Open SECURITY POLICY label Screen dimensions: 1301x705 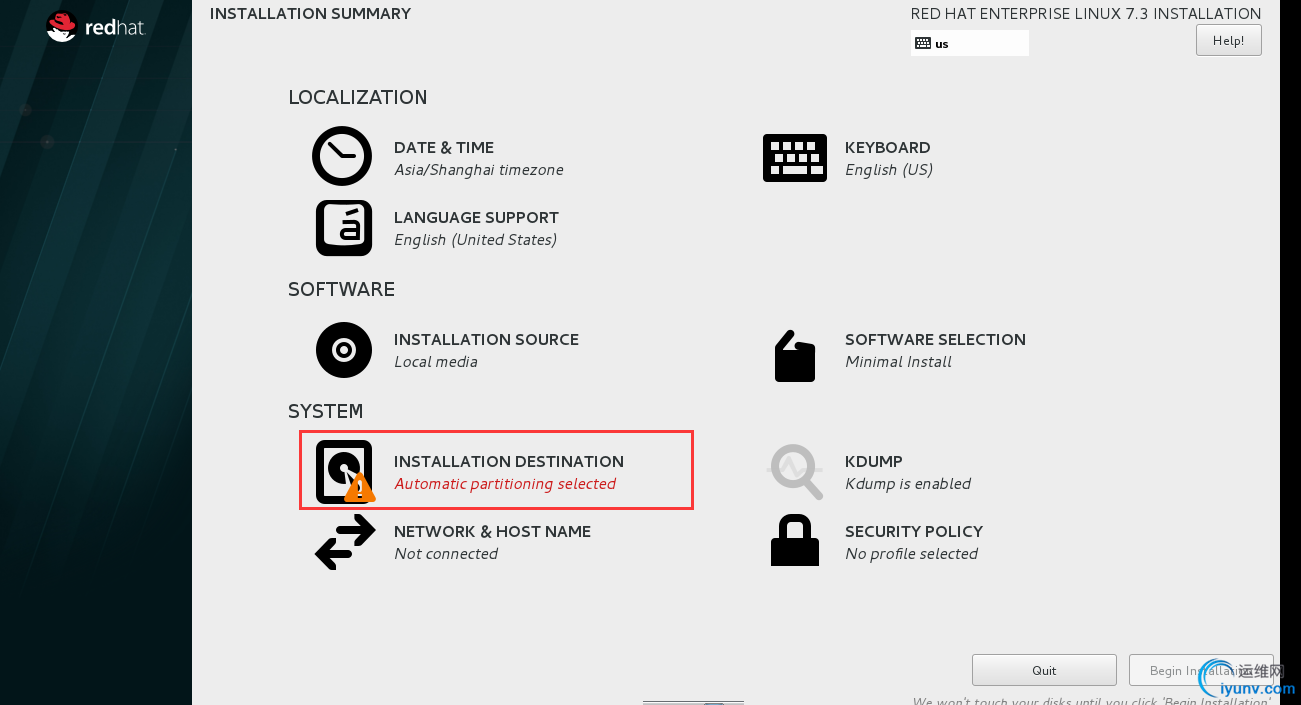[x=914, y=532]
